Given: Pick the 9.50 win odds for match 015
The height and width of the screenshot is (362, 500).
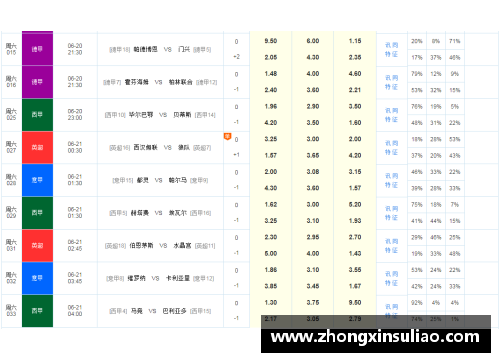Looking at the screenshot, I should coord(271,41).
